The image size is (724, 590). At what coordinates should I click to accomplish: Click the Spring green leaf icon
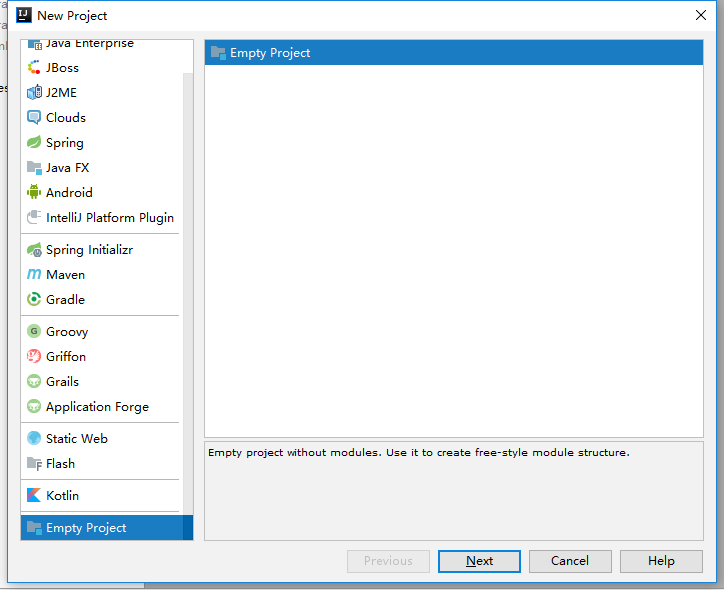click(x=34, y=142)
